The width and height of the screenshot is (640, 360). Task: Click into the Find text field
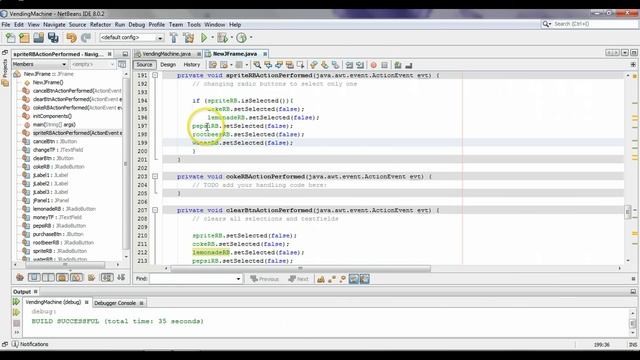[193, 279]
